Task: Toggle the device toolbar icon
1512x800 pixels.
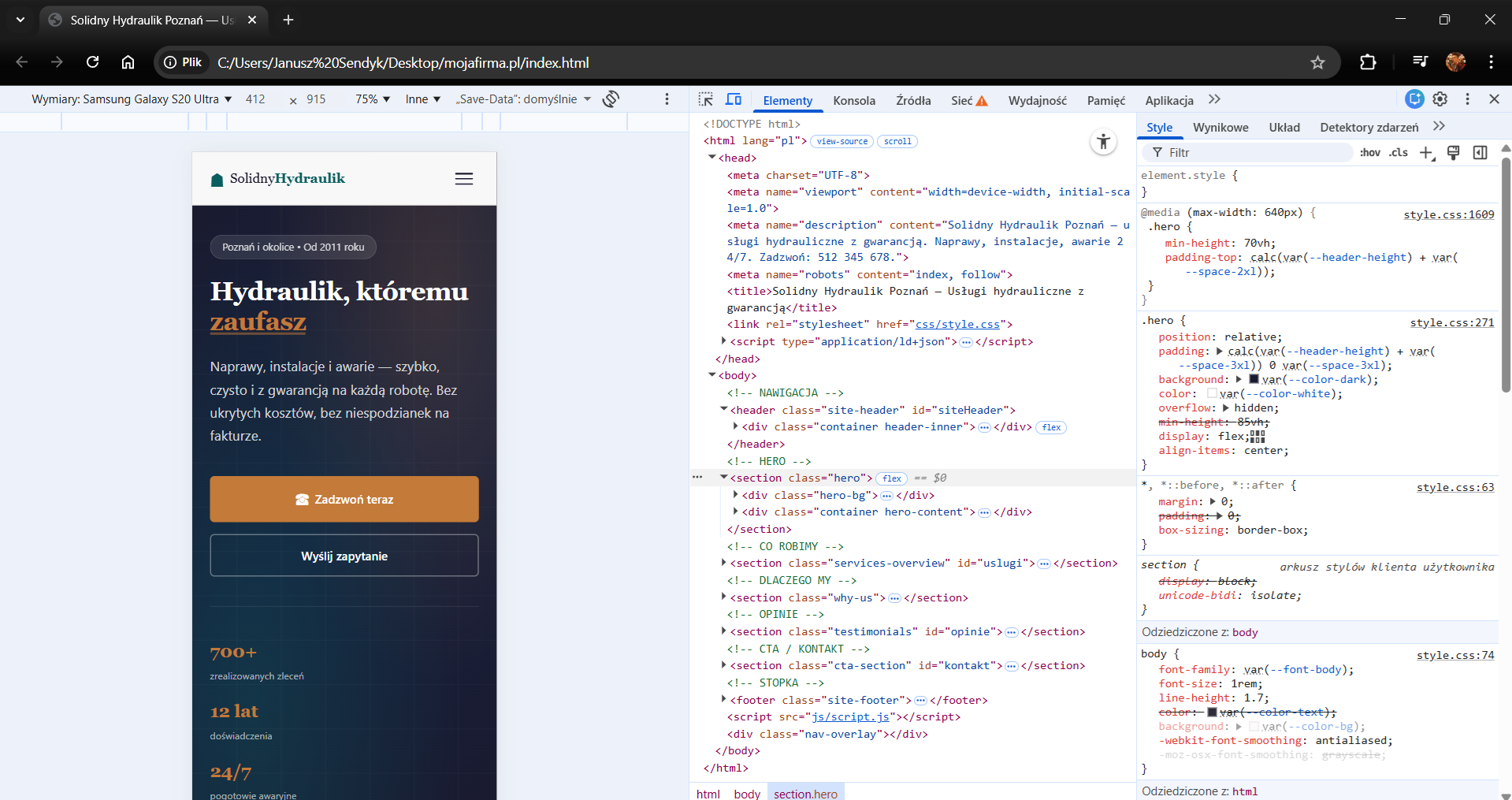Action: point(734,99)
